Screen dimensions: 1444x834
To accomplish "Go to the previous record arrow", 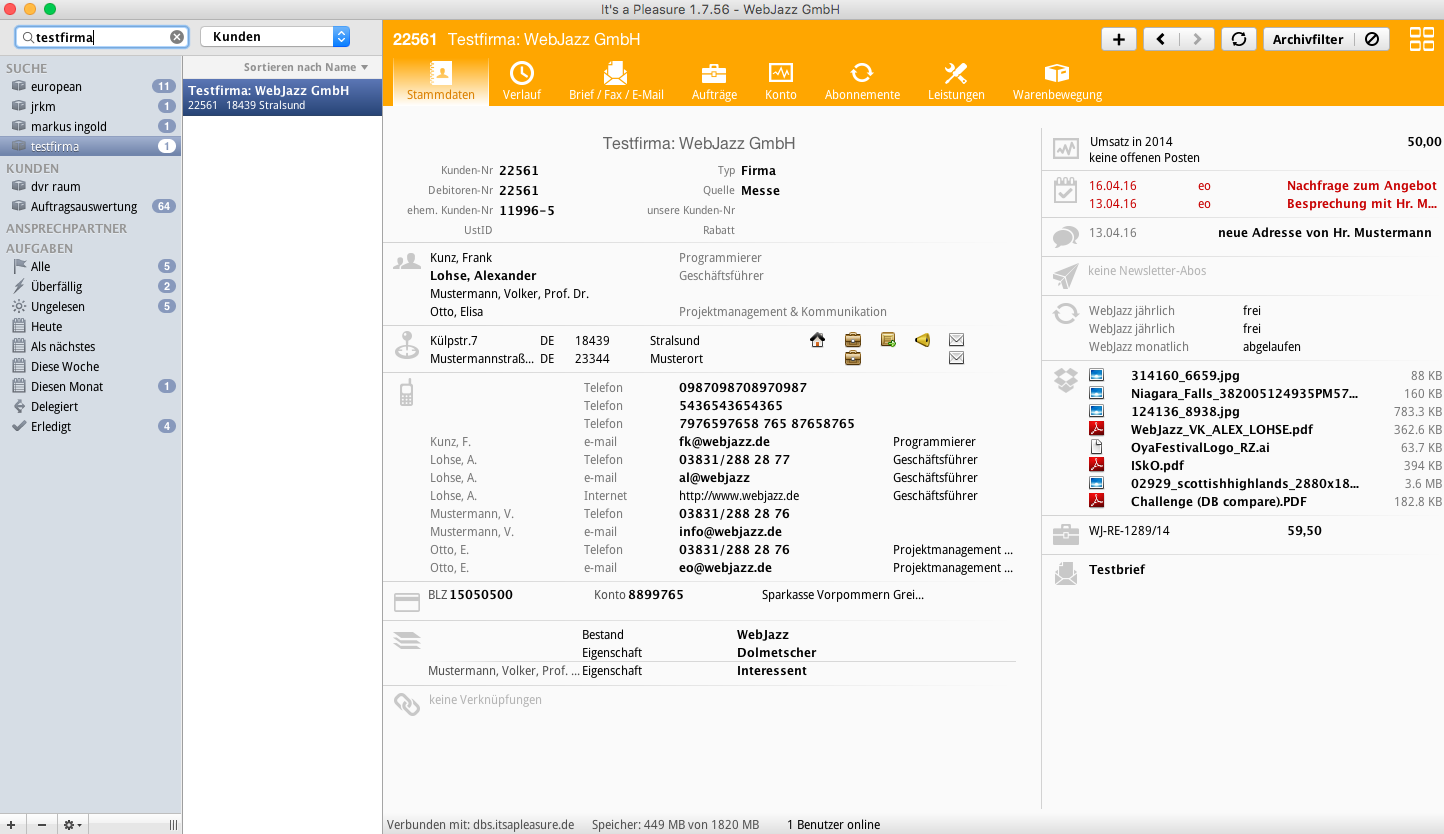I will [x=1161, y=39].
